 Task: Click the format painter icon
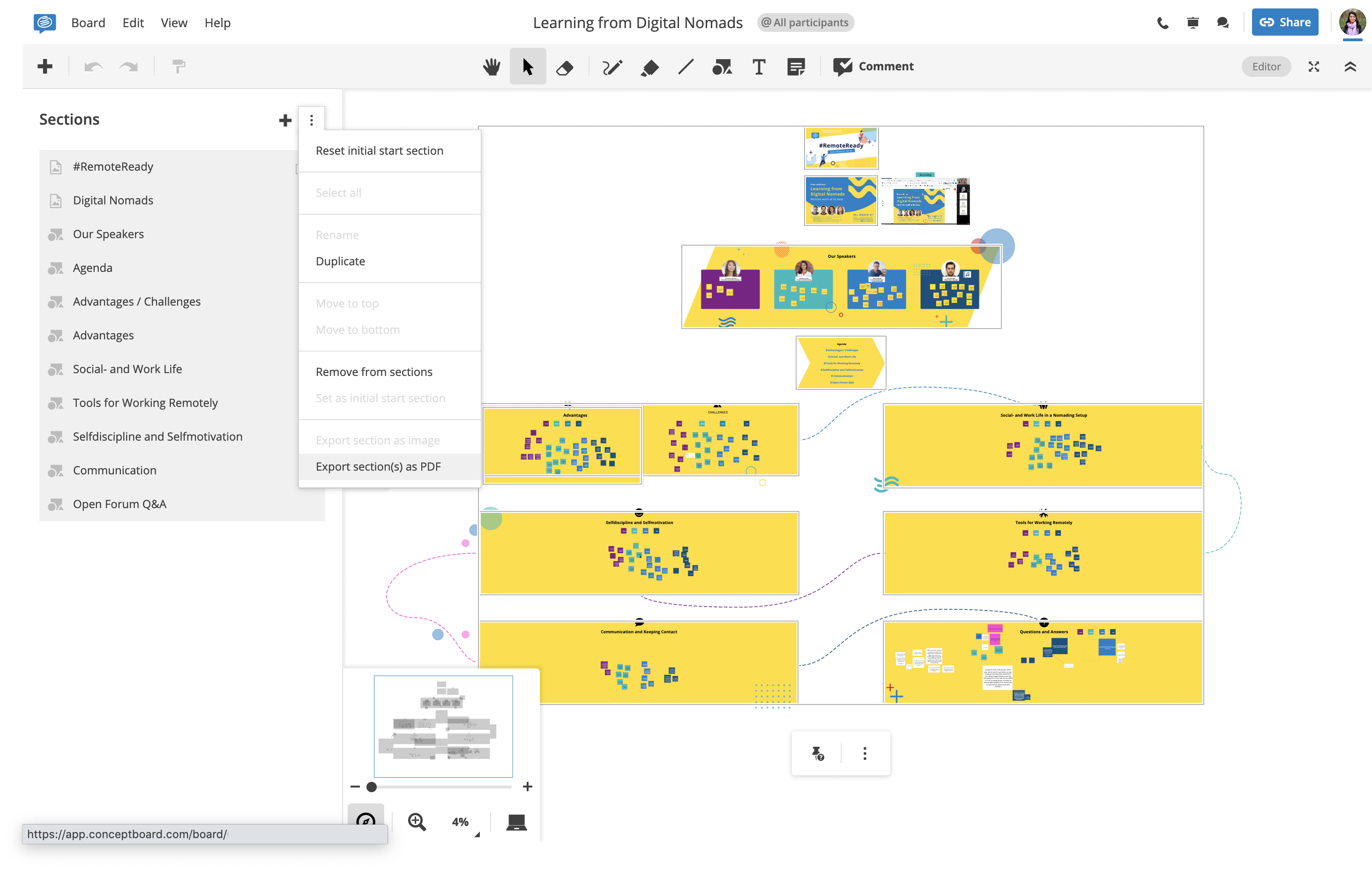point(179,67)
